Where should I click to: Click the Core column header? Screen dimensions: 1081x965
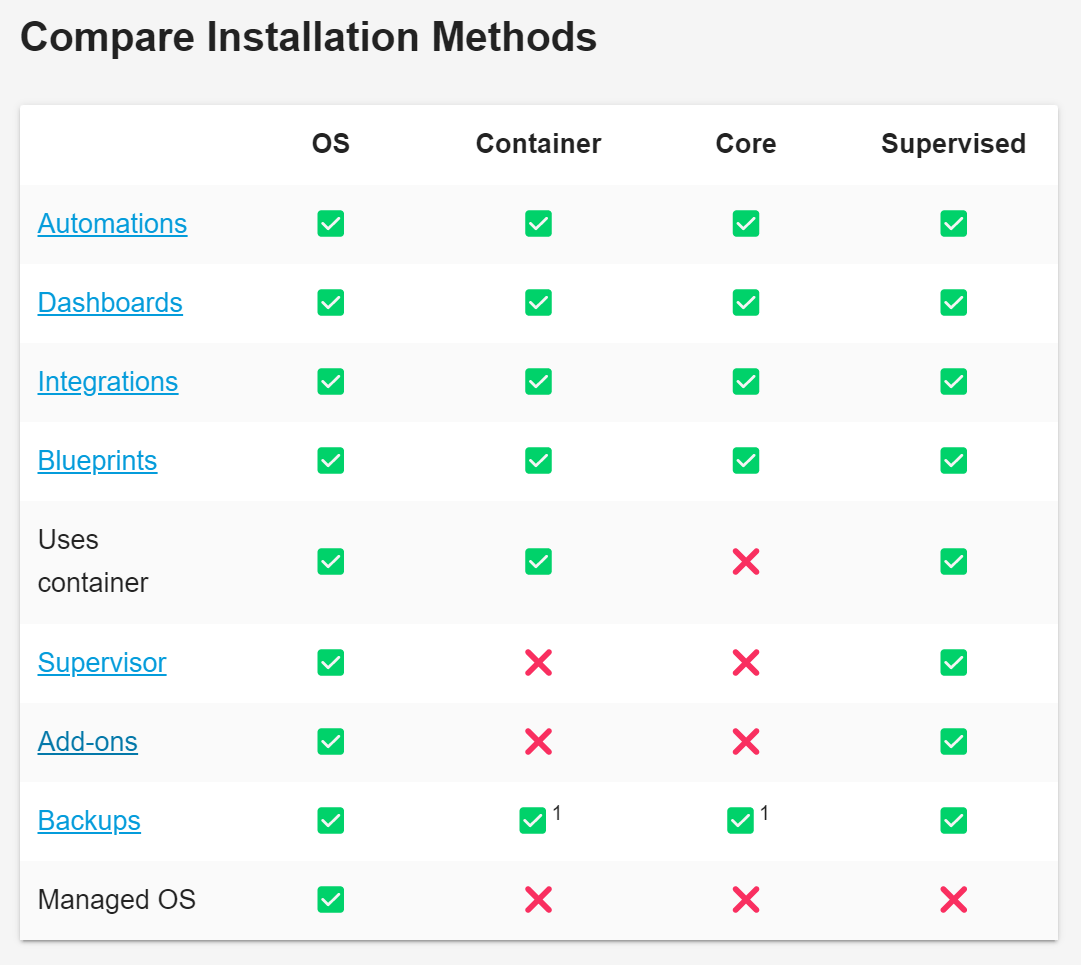pyautogui.click(x=746, y=144)
